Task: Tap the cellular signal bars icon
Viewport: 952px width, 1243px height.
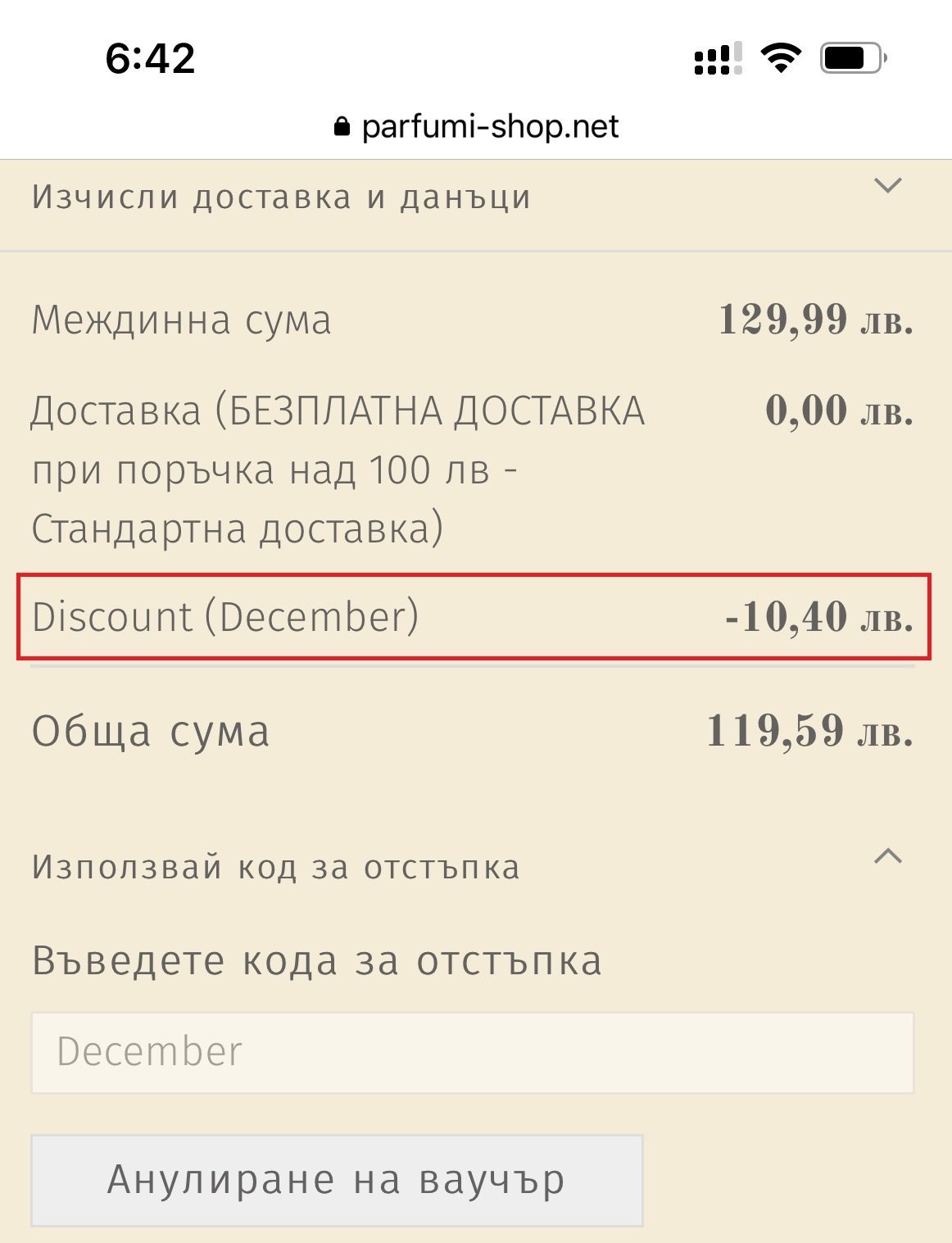Action: (x=718, y=58)
